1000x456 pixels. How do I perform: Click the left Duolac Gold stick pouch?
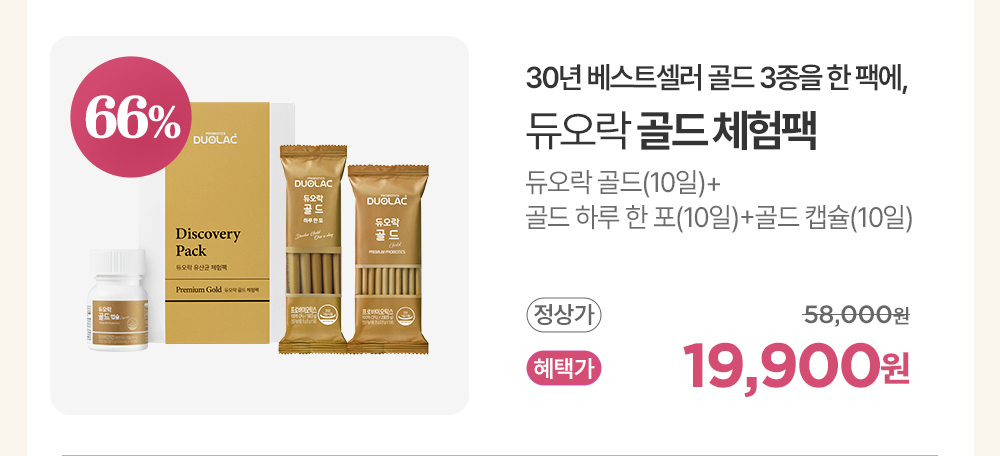(x=313, y=249)
